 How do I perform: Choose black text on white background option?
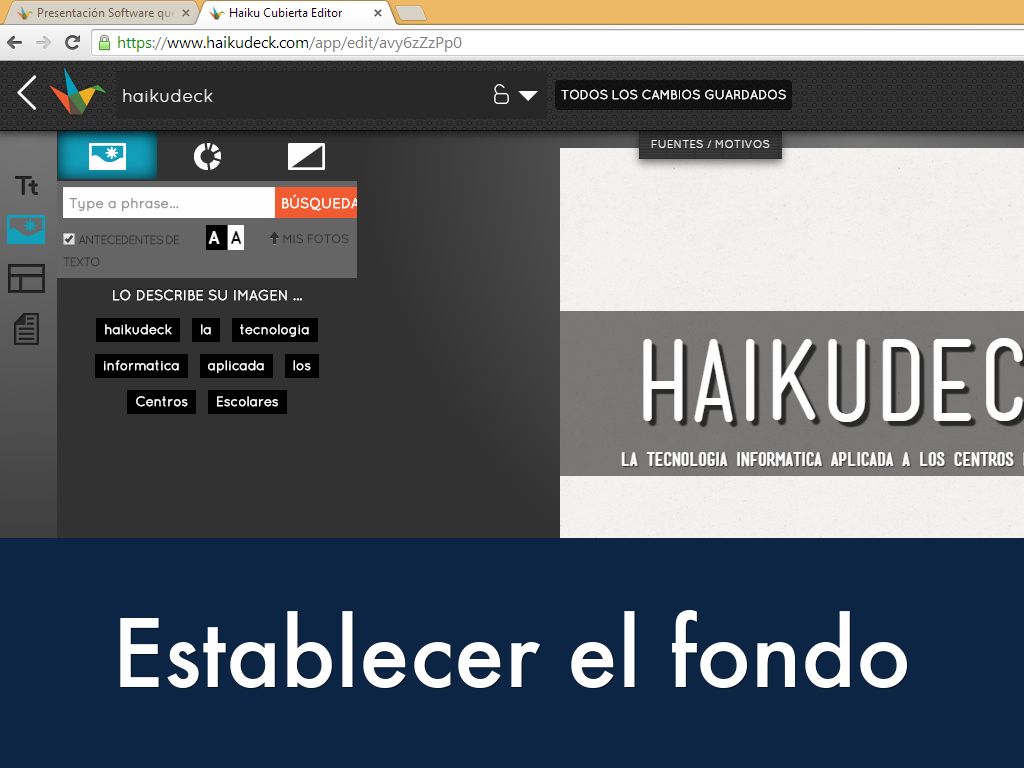tap(236, 238)
